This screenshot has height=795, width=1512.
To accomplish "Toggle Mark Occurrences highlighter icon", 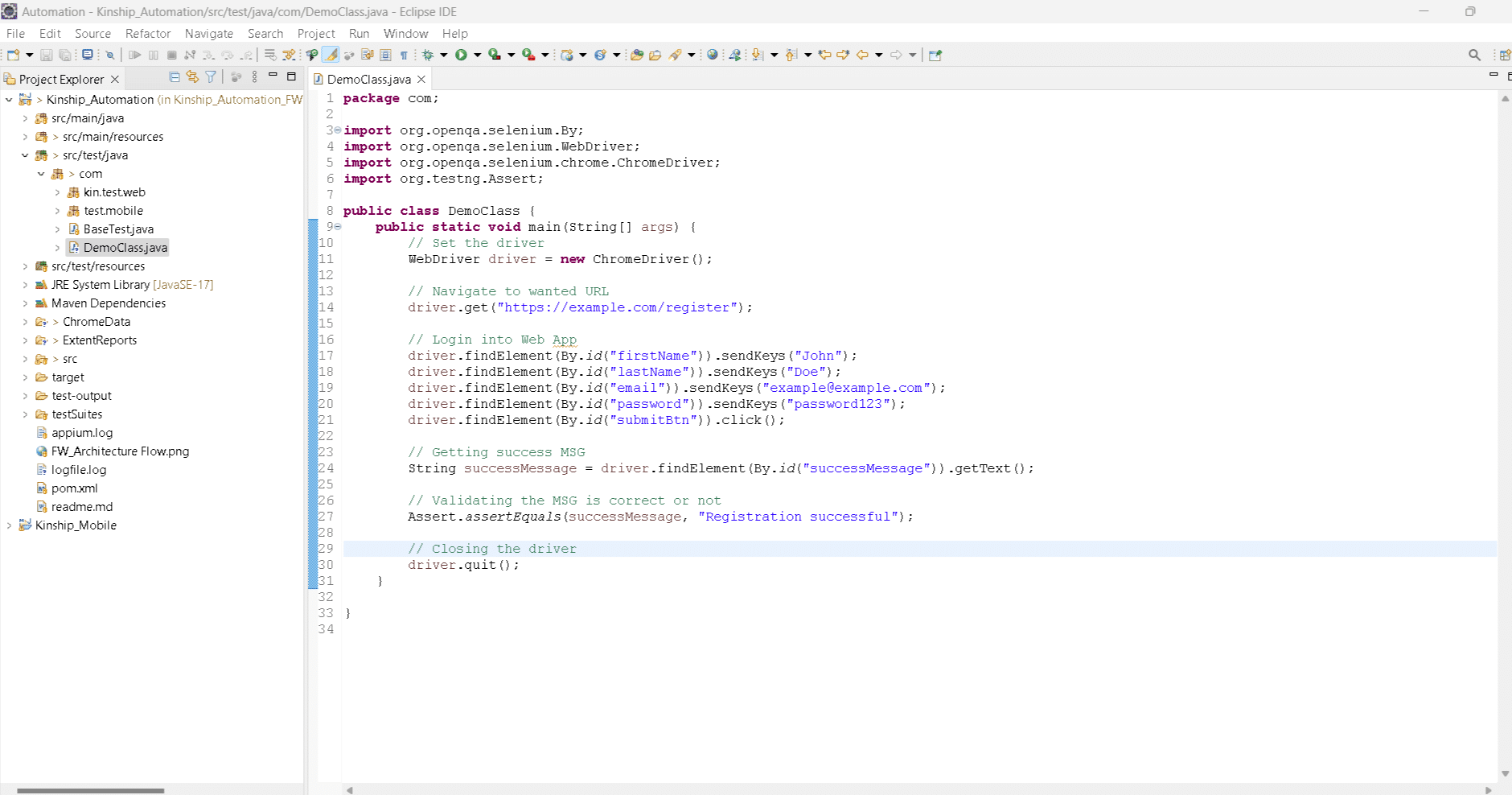I will coord(331,55).
